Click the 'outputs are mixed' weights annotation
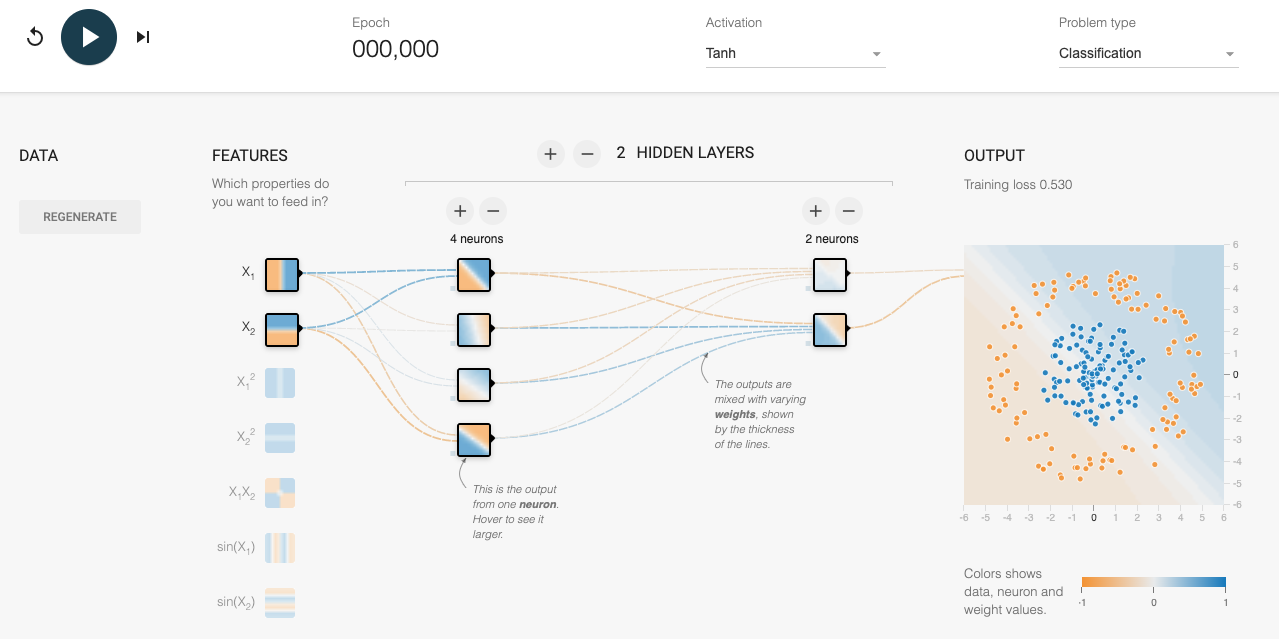This screenshot has height=639, width=1279. coord(760,414)
